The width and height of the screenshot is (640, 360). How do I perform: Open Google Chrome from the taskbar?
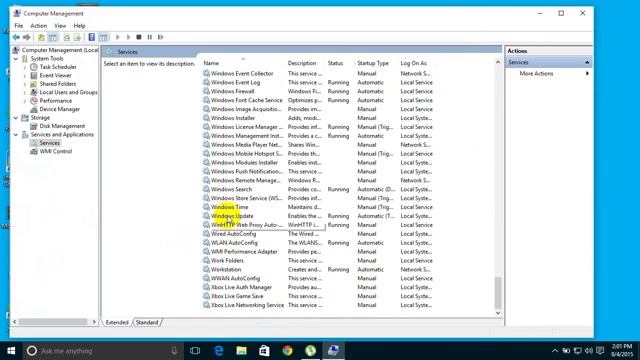(287, 351)
